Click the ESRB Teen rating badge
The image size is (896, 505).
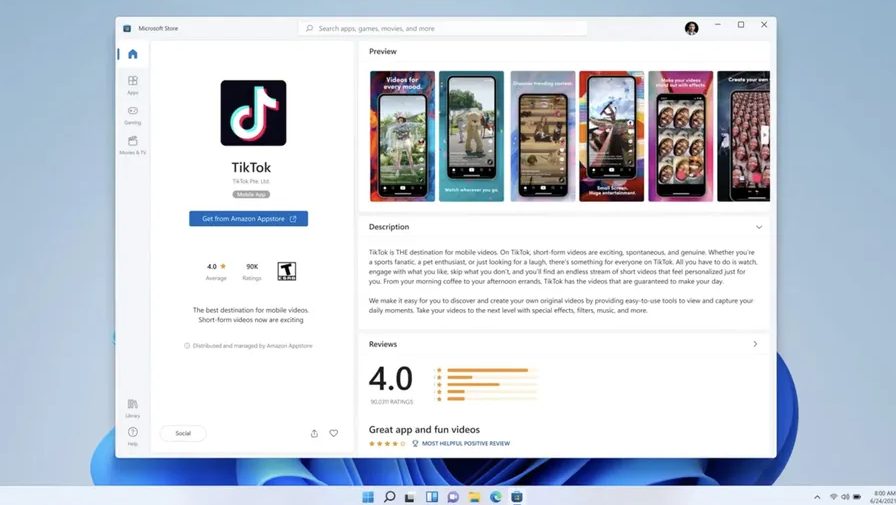pyautogui.click(x=287, y=271)
